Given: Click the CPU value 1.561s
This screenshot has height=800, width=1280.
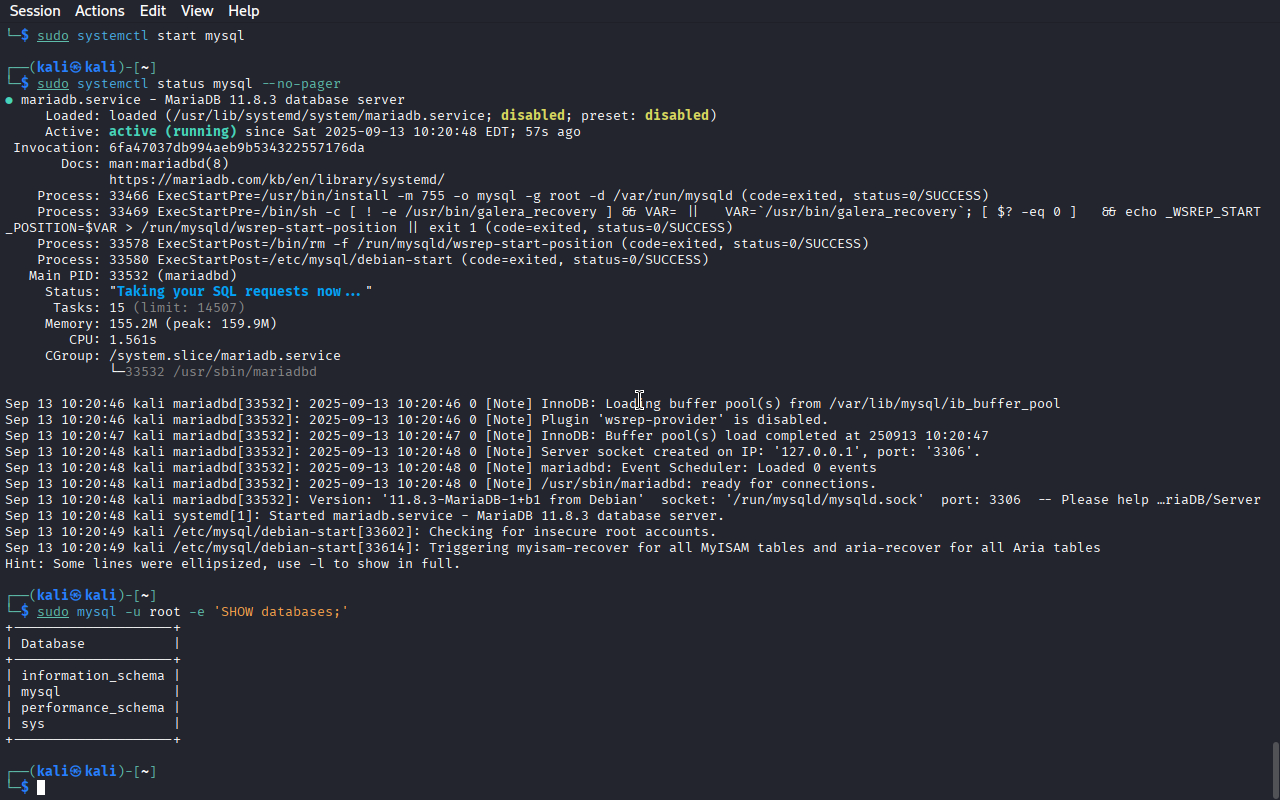Looking at the screenshot, I should [133, 340].
